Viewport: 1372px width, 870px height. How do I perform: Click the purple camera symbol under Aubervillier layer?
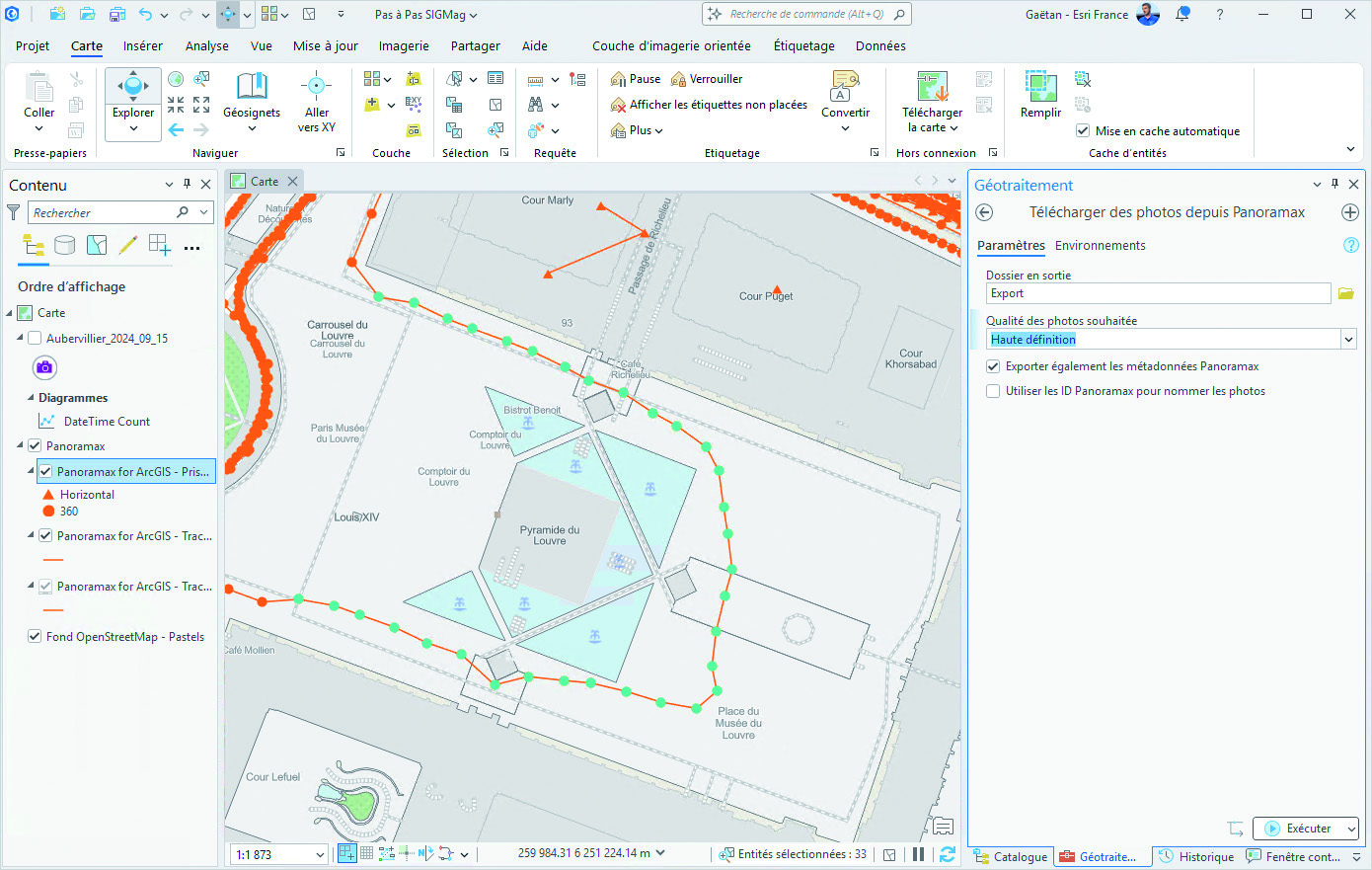(x=44, y=367)
